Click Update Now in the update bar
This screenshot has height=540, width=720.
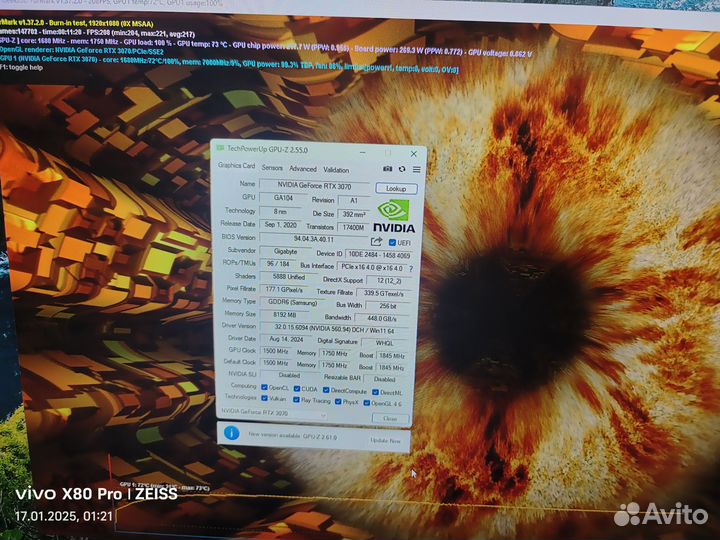385,440
